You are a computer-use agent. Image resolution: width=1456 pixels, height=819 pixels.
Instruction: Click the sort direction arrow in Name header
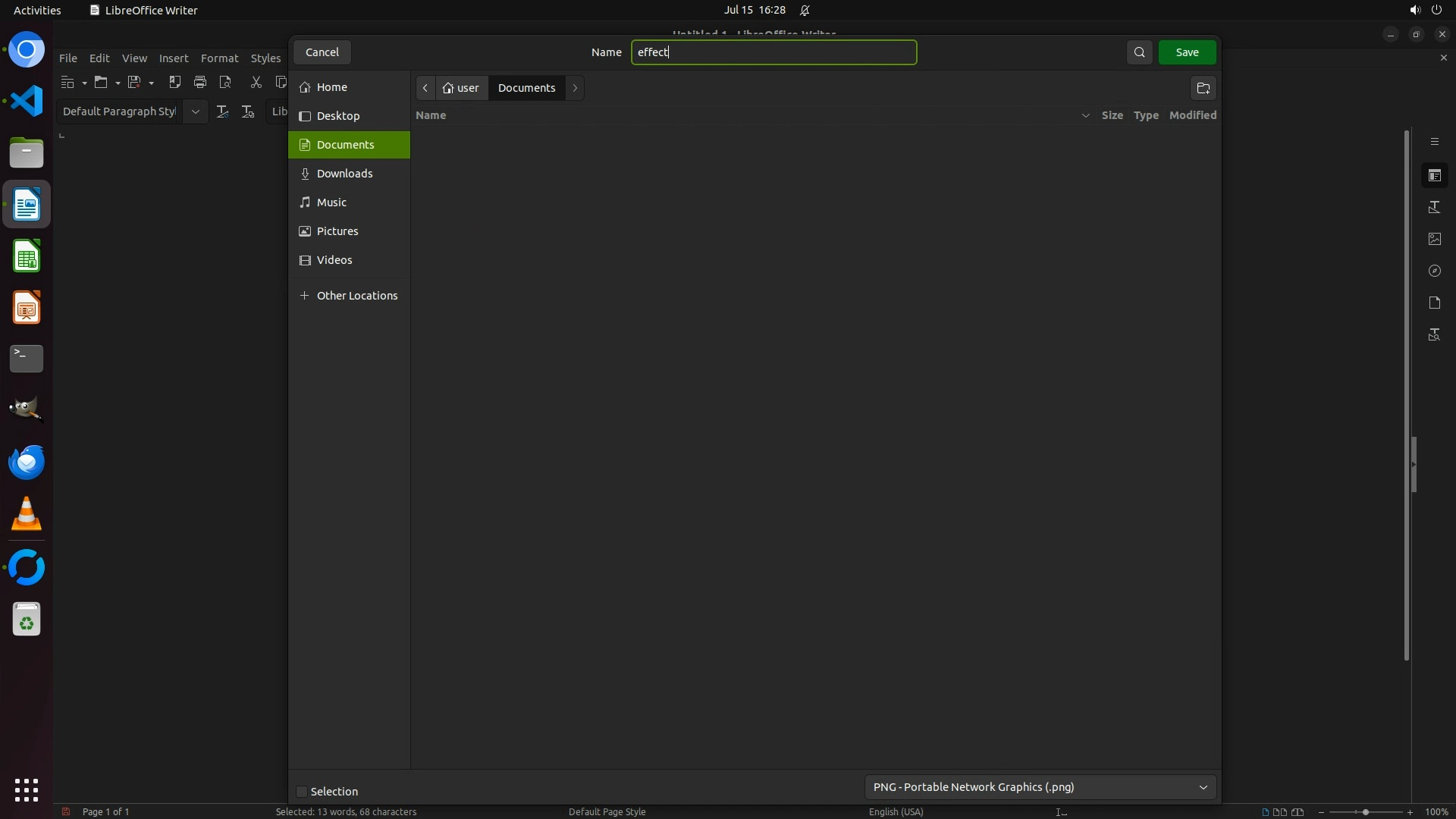1085,115
